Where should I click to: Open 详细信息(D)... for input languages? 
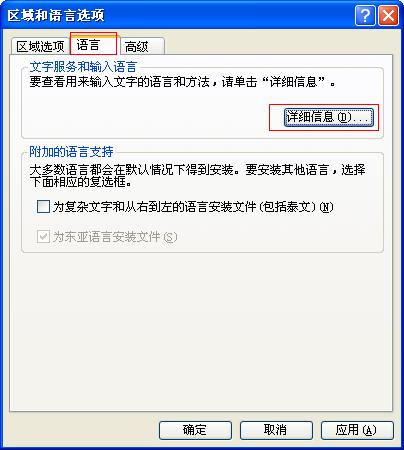point(328,117)
